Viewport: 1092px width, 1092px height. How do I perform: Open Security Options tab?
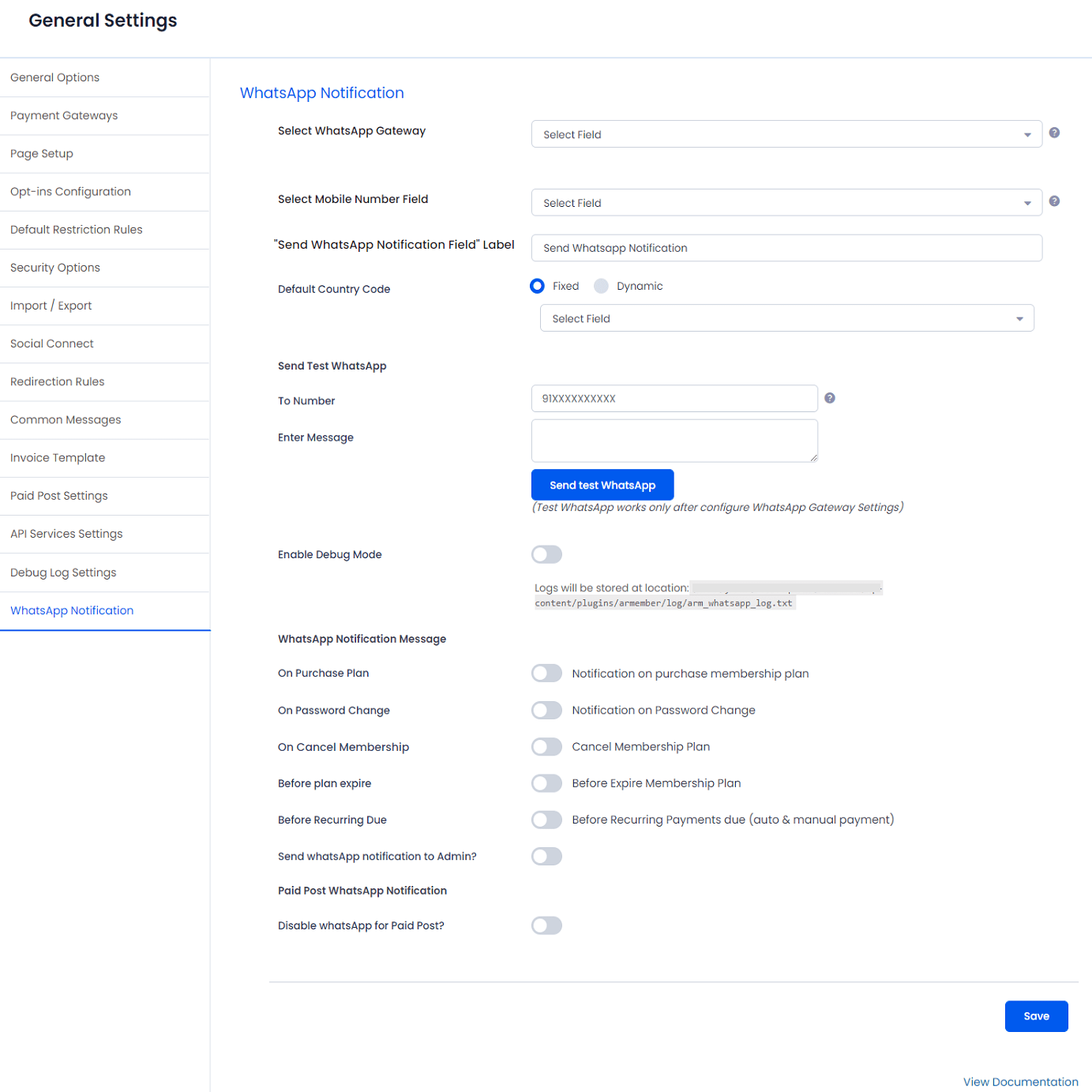tap(105, 268)
